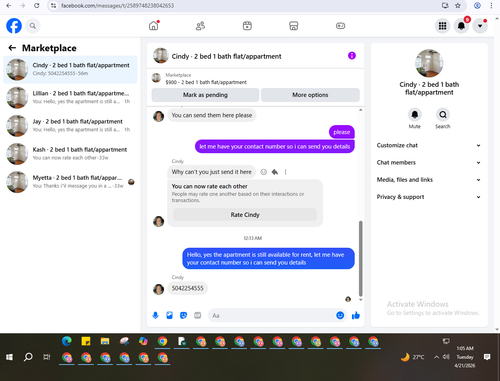Open the $900 2 bed listing link
The width and height of the screenshot is (500, 381).
(x=206, y=82)
